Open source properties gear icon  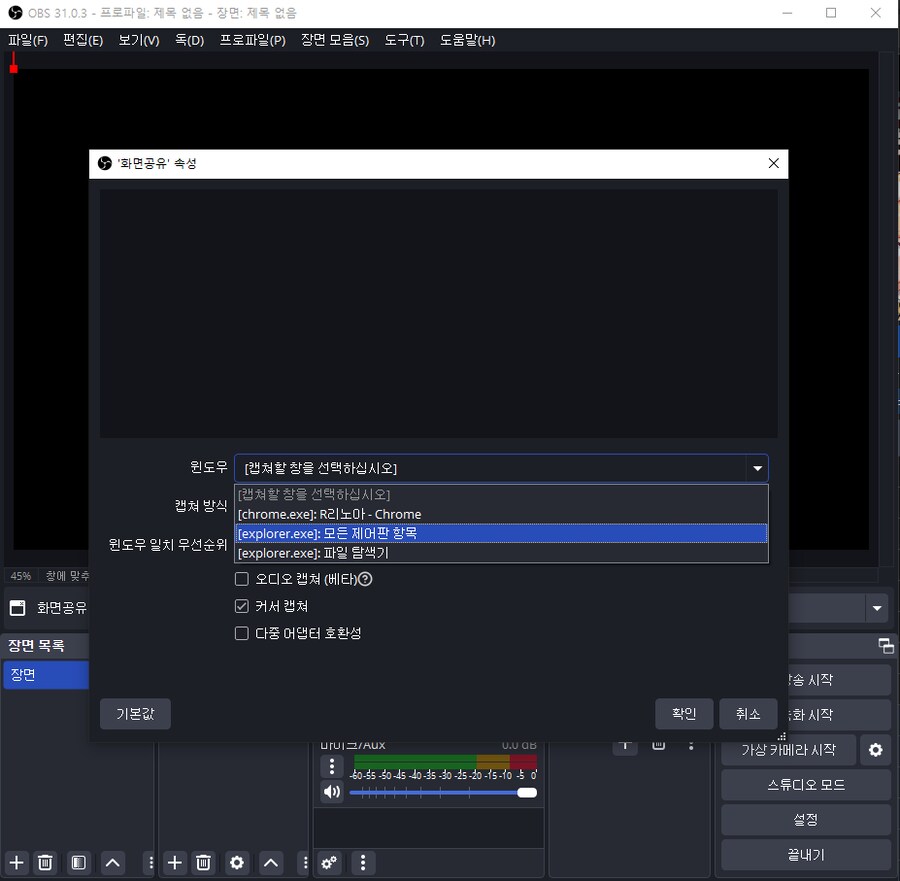[x=237, y=862]
